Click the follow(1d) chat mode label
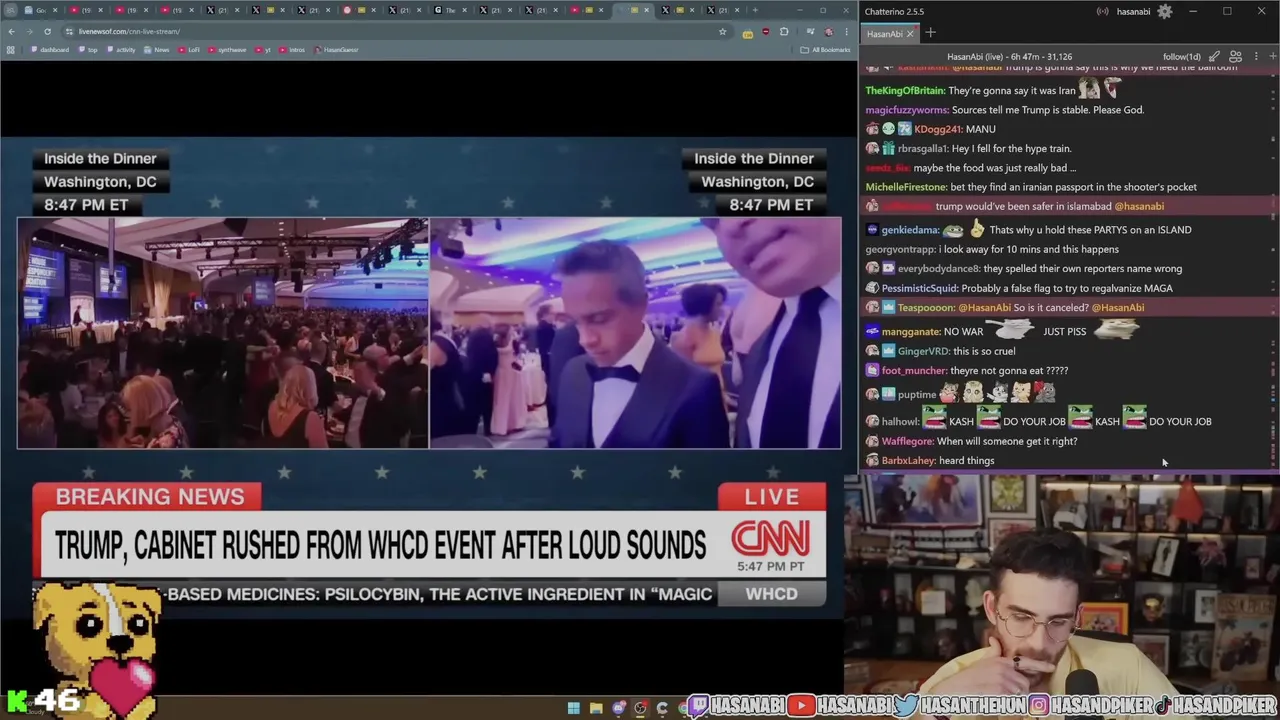The image size is (1280, 720). coord(1181,57)
